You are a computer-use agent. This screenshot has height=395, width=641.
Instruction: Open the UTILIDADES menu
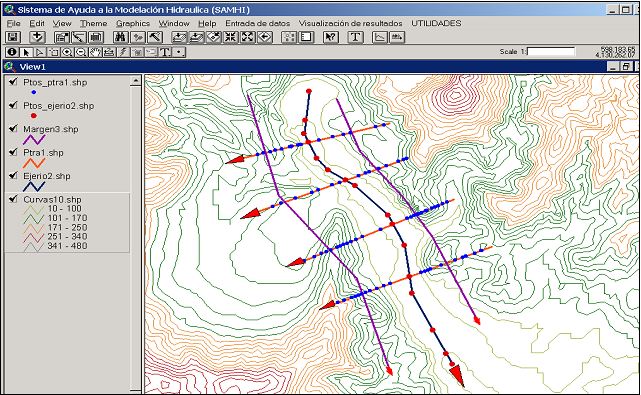point(436,23)
